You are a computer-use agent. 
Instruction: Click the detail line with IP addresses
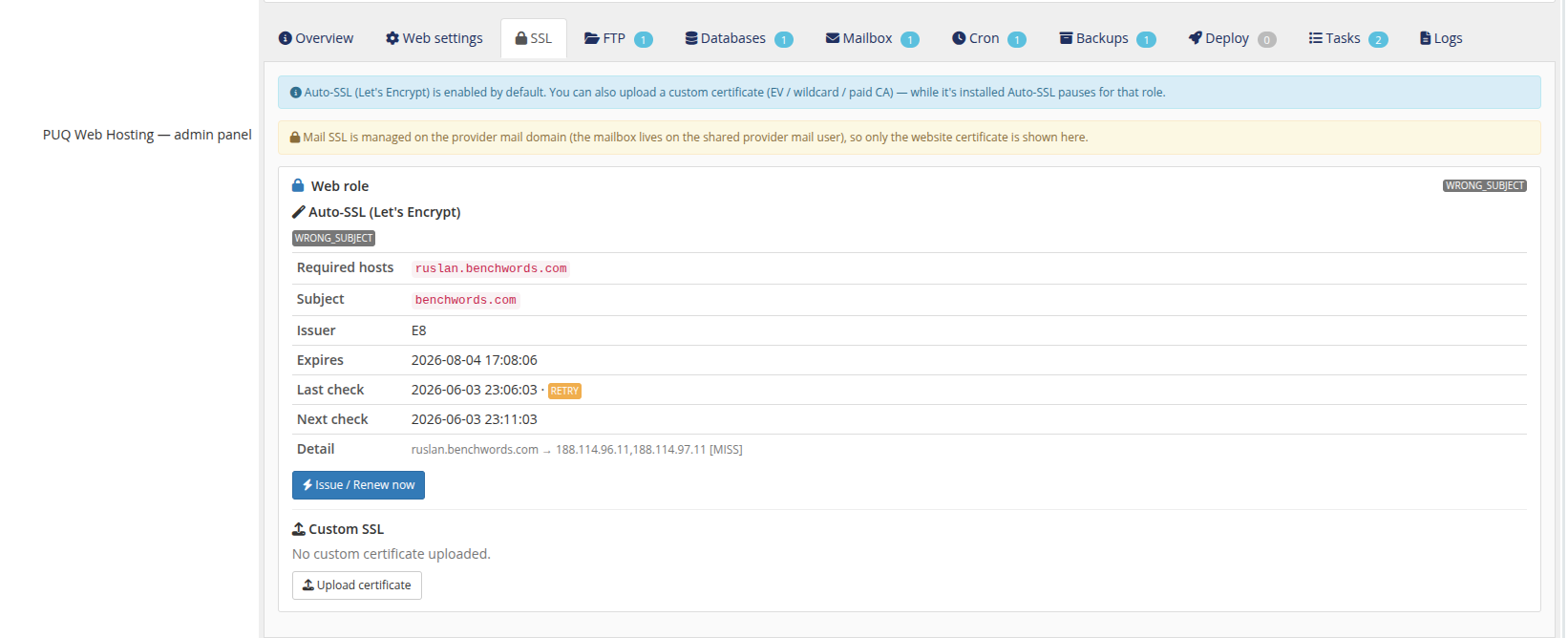pos(577,450)
